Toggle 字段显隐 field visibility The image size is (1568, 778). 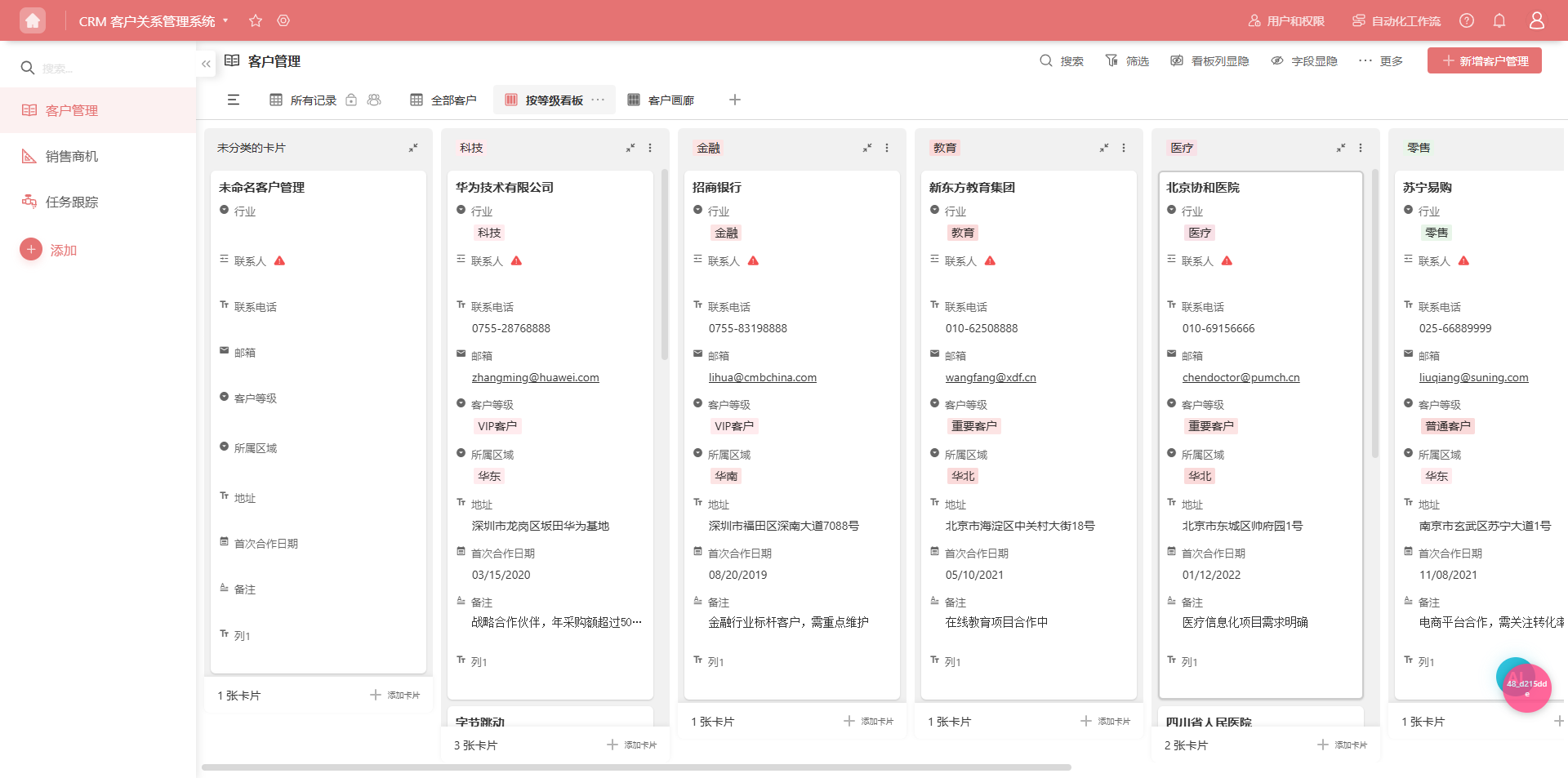(1304, 61)
